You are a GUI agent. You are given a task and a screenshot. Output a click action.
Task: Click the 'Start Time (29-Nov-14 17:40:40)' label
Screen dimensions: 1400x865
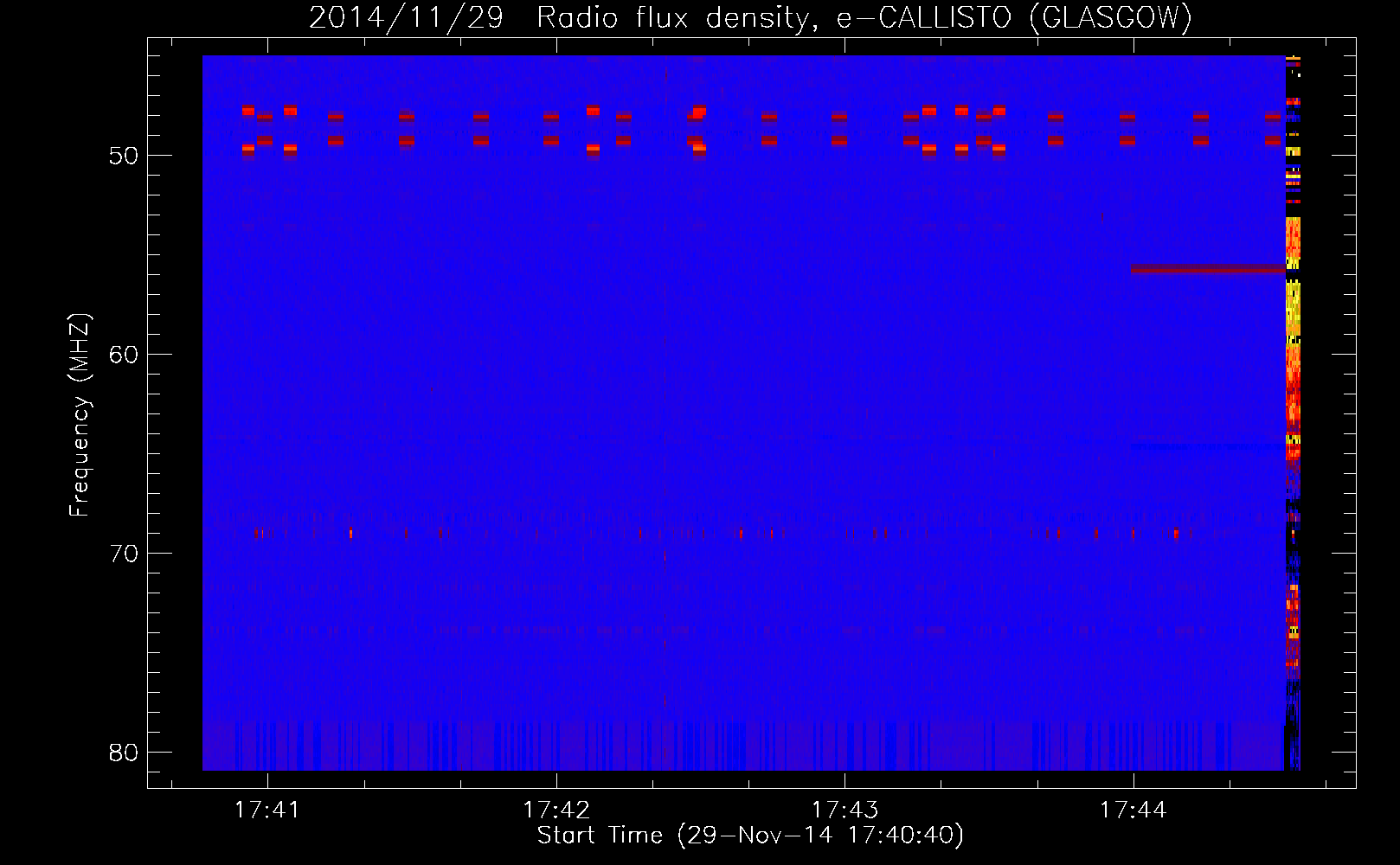pos(750,836)
